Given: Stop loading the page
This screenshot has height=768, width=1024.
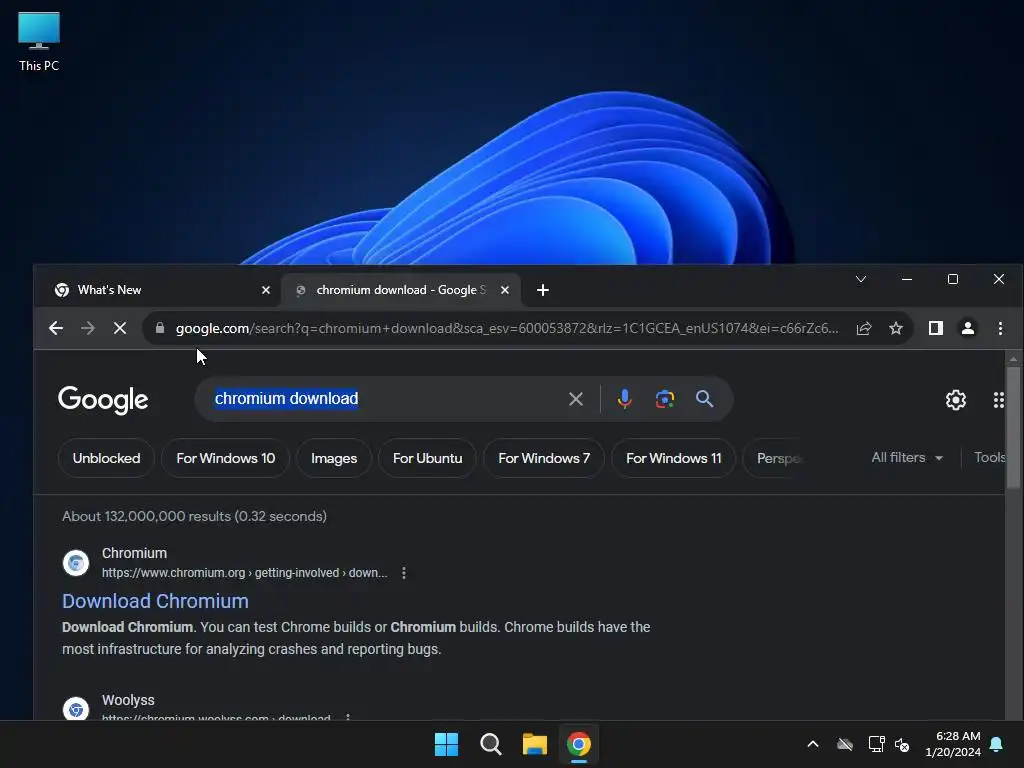Looking at the screenshot, I should (120, 328).
